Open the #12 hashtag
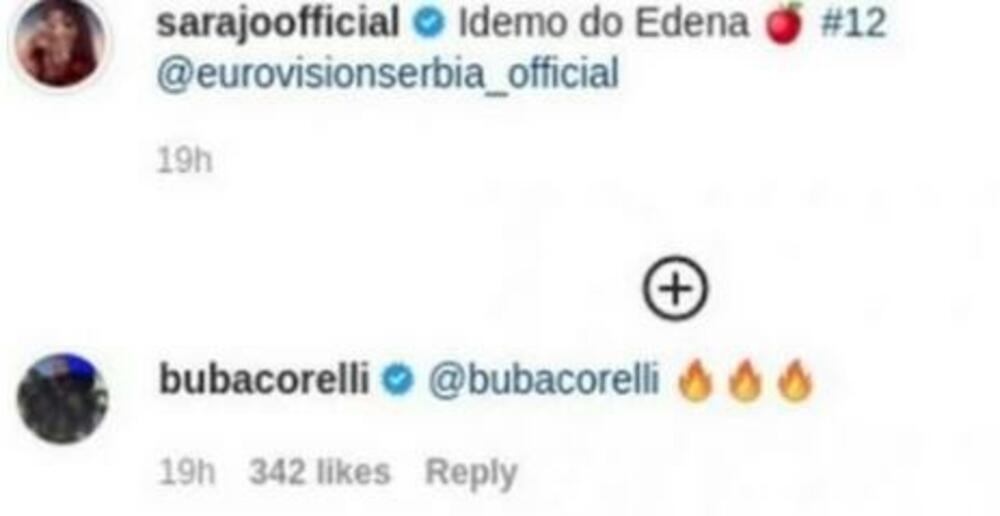Viewport: 1000px width, 516px height. (853, 24)
